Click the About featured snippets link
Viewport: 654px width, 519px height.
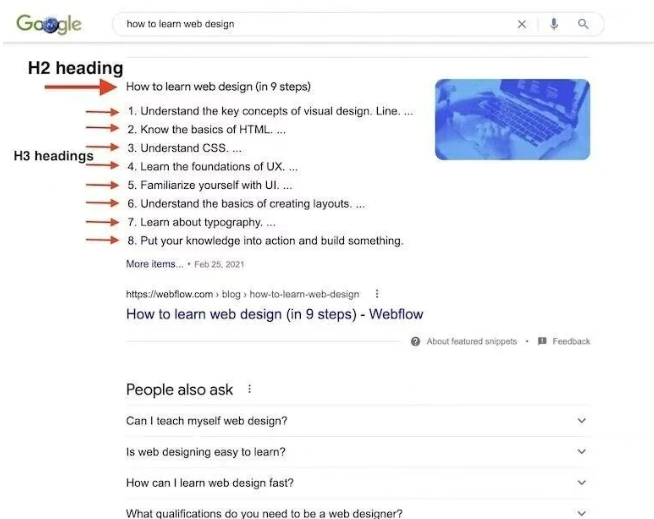point(471,342)
